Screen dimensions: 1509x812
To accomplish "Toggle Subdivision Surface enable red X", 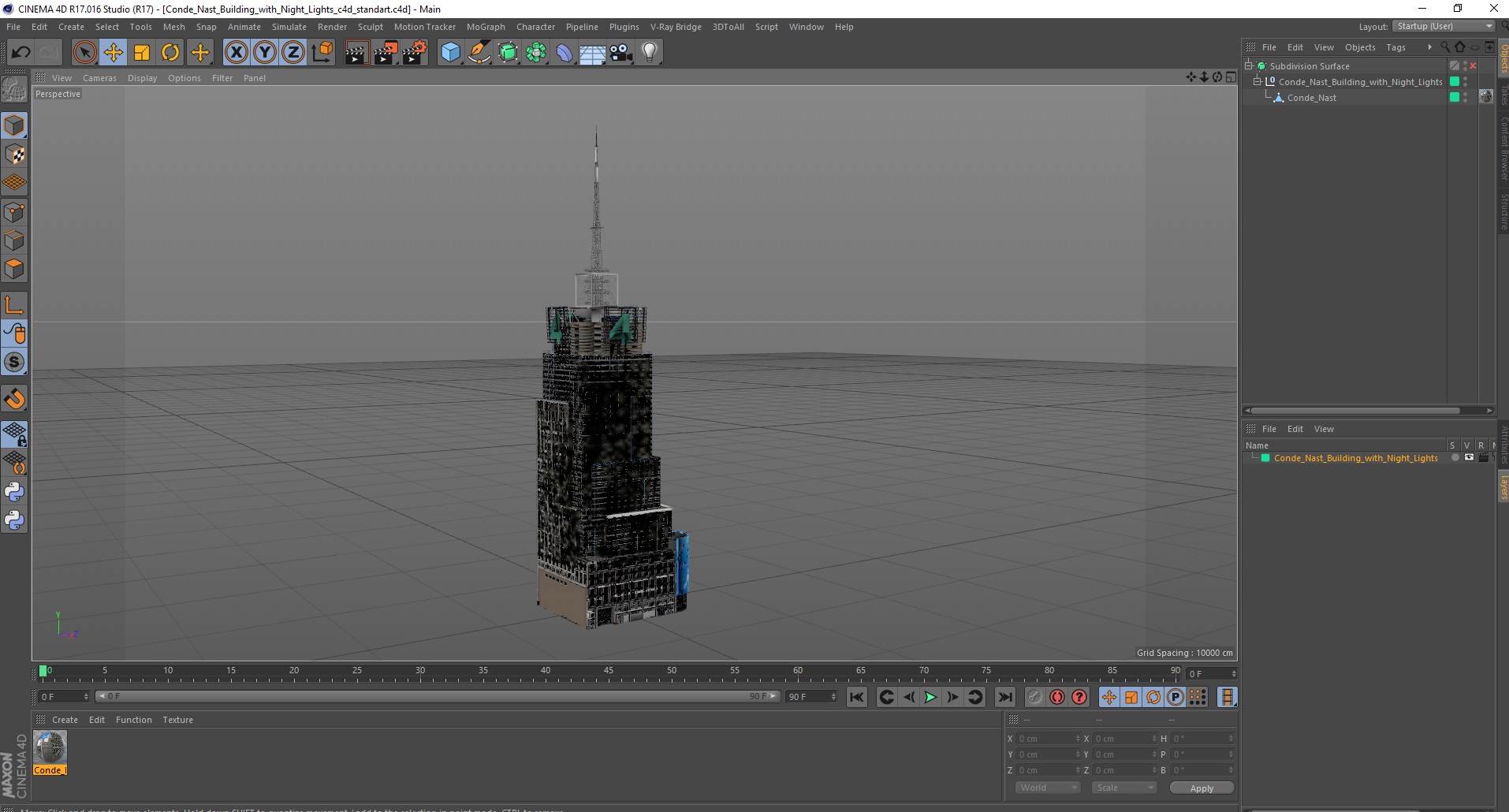I will (x=1473, y=66).
